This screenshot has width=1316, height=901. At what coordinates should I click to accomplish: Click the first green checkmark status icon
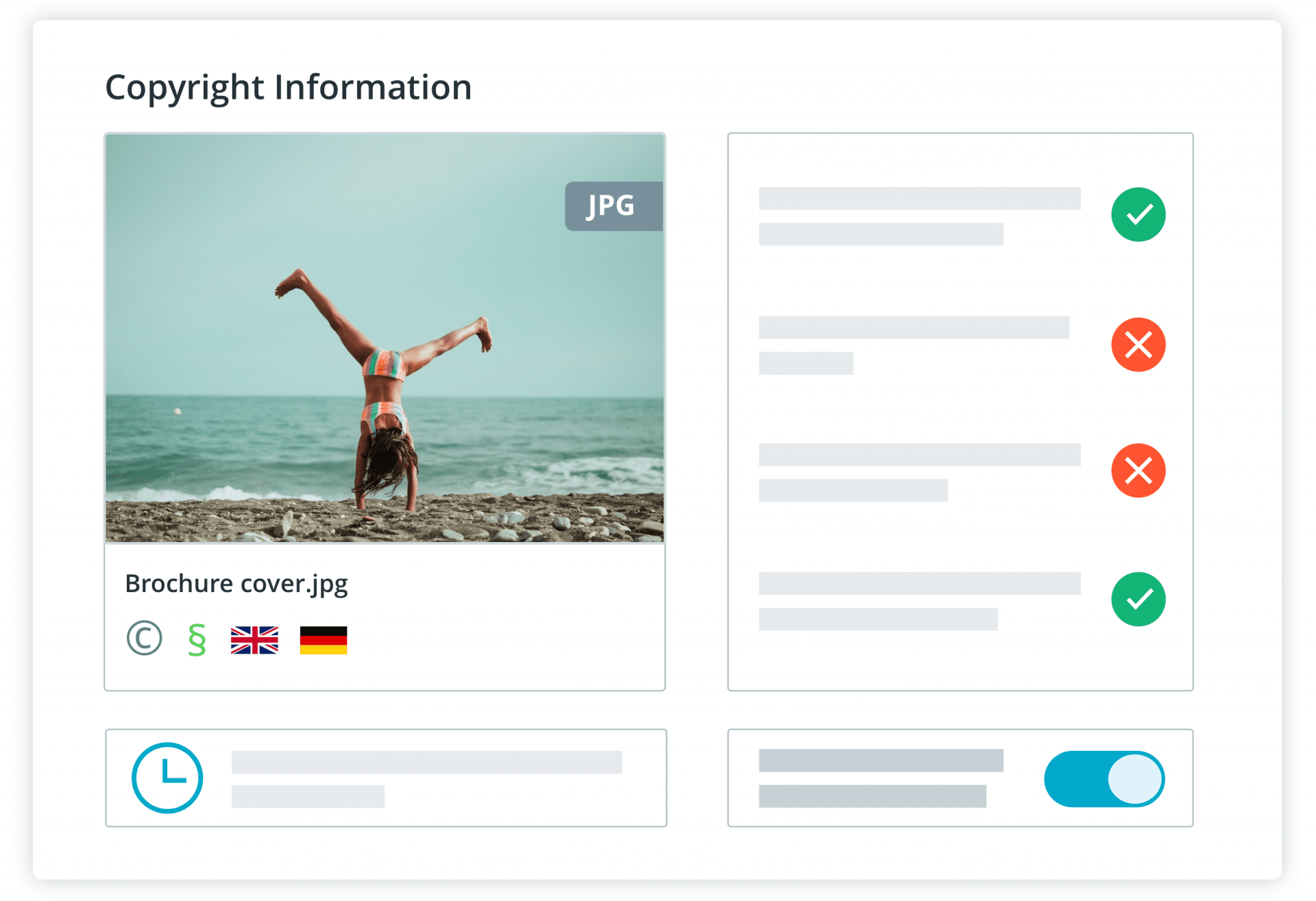click(x=1138, y=214)
